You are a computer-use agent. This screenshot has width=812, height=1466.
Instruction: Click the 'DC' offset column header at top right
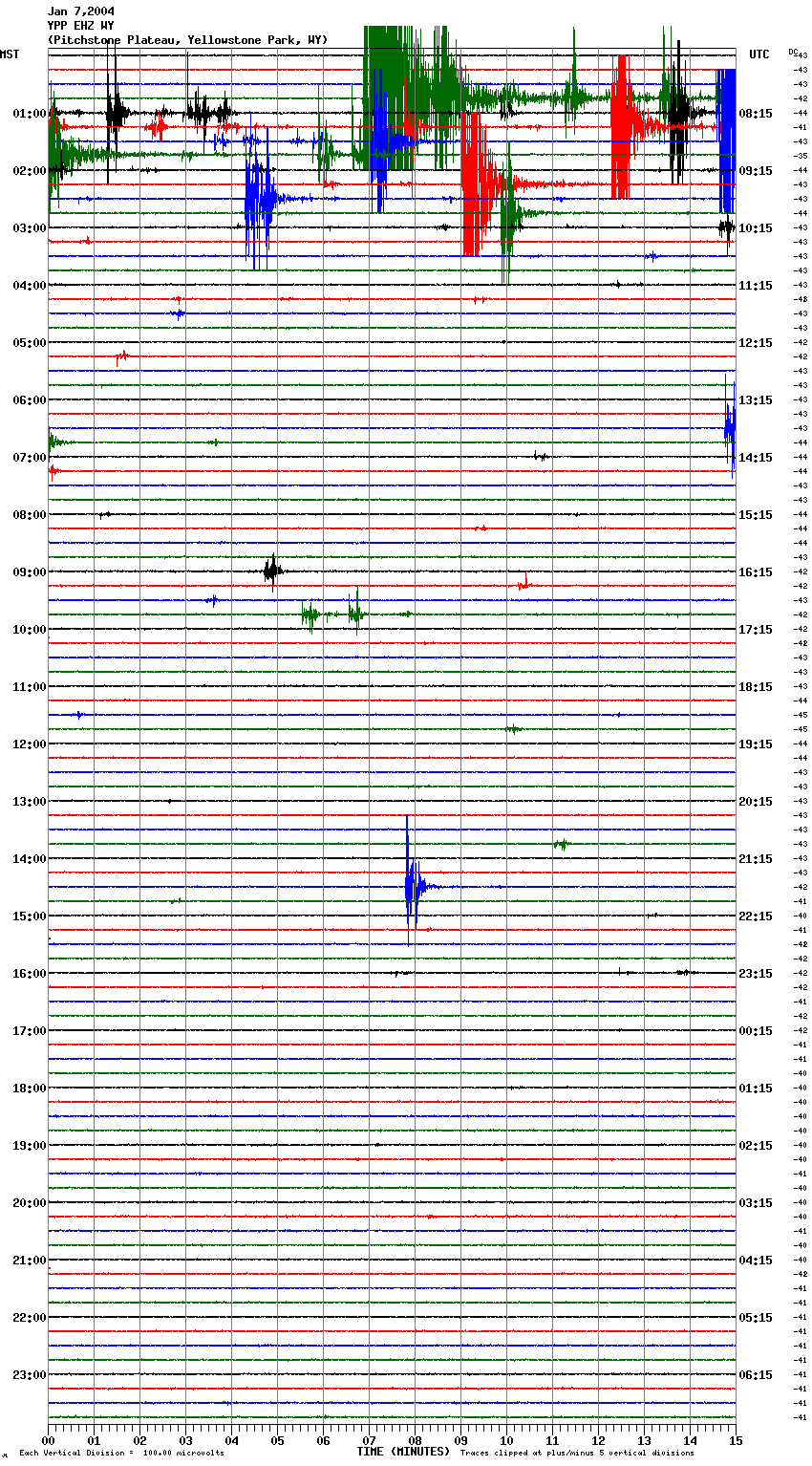(793, 52)
